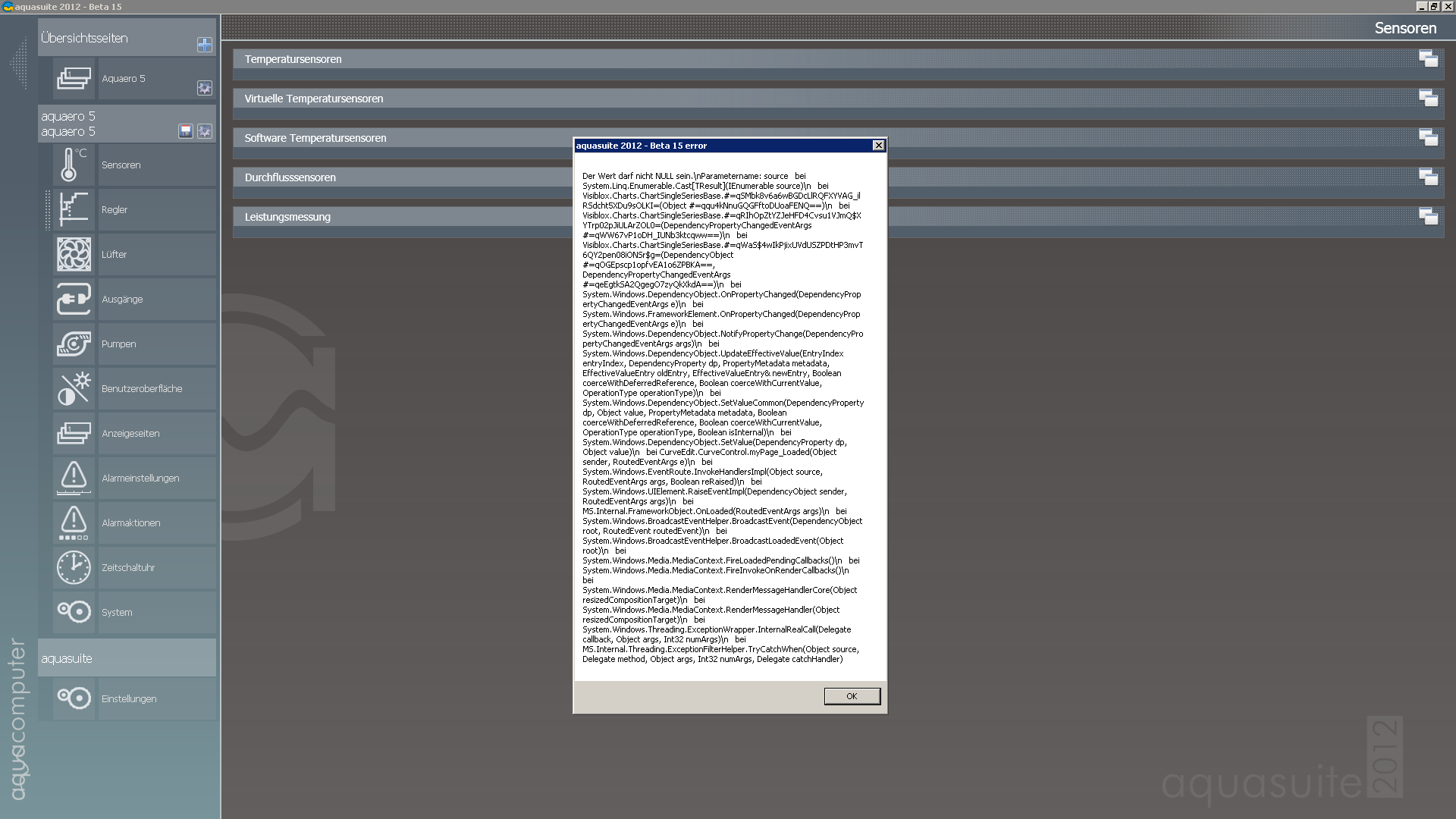Open Ausgänge plug icon
Viewport: 1456px width, 819px height.
[74, 299]
